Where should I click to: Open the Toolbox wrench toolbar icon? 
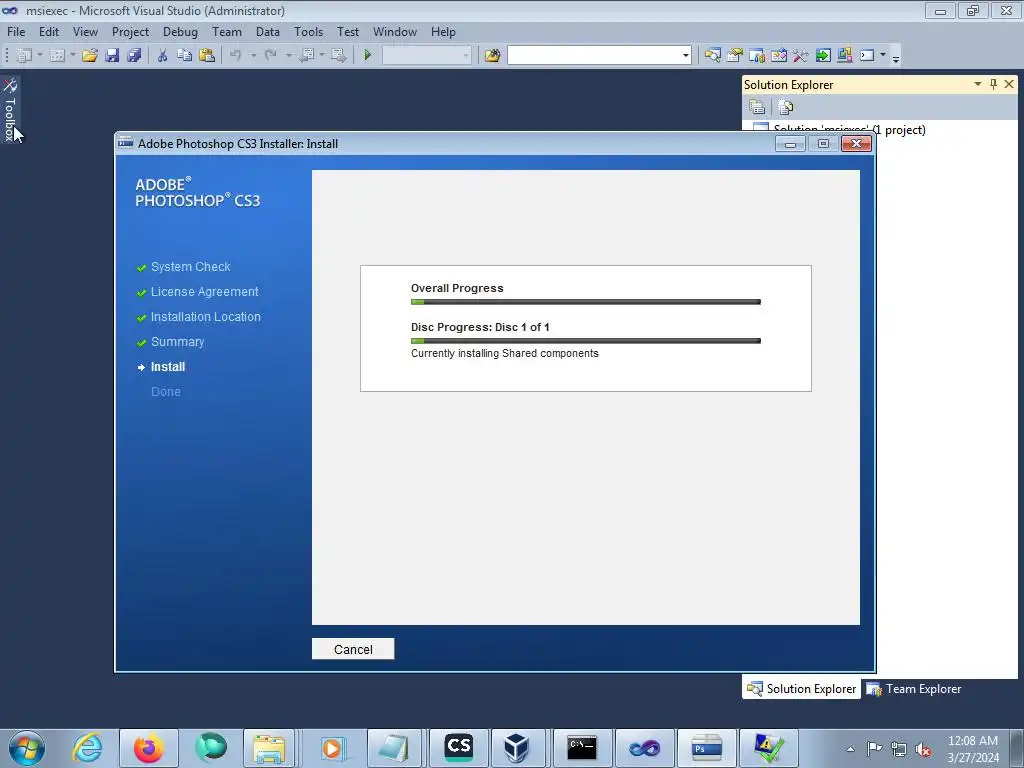[x=801, y=56]
